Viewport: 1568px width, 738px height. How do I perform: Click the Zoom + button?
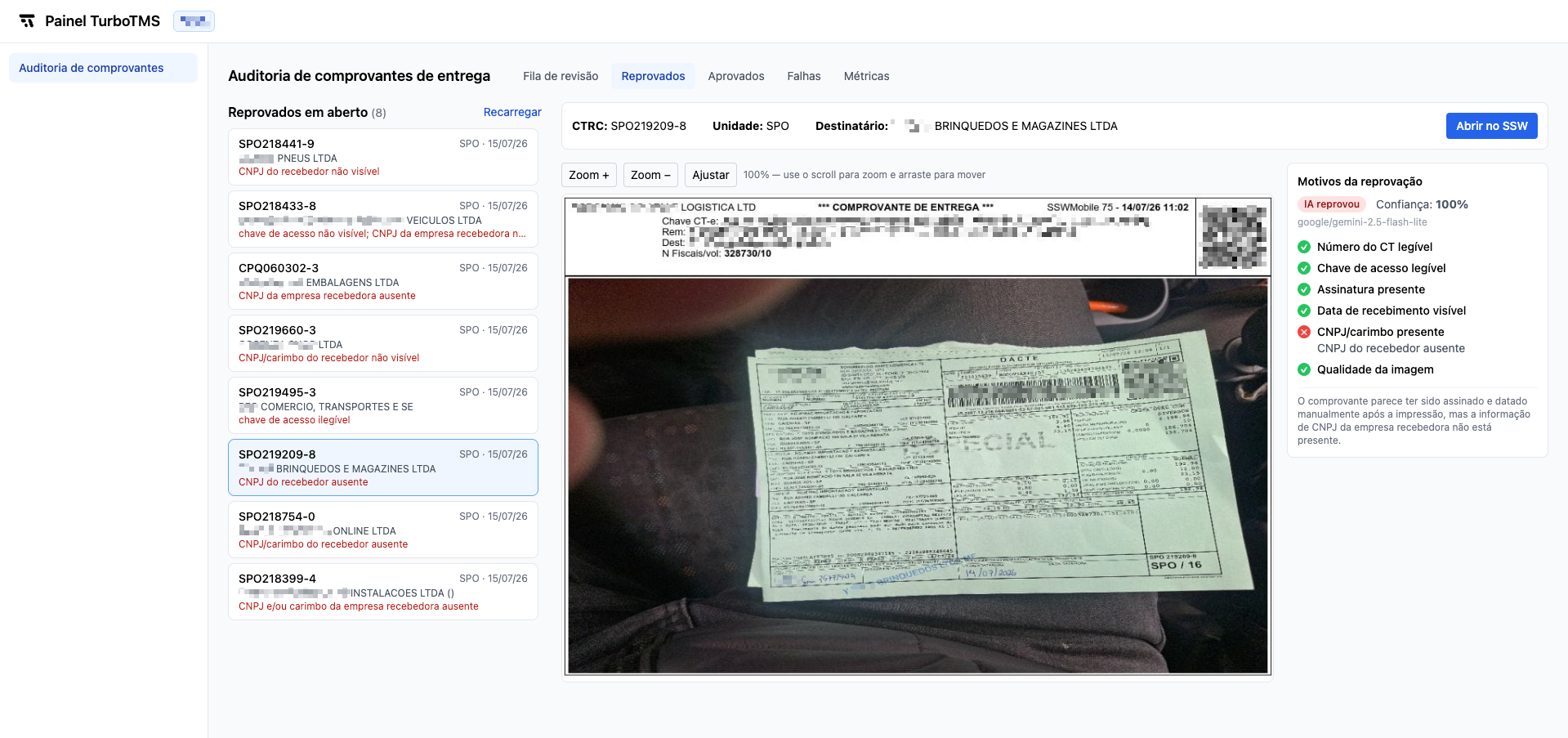pos(589,175)
